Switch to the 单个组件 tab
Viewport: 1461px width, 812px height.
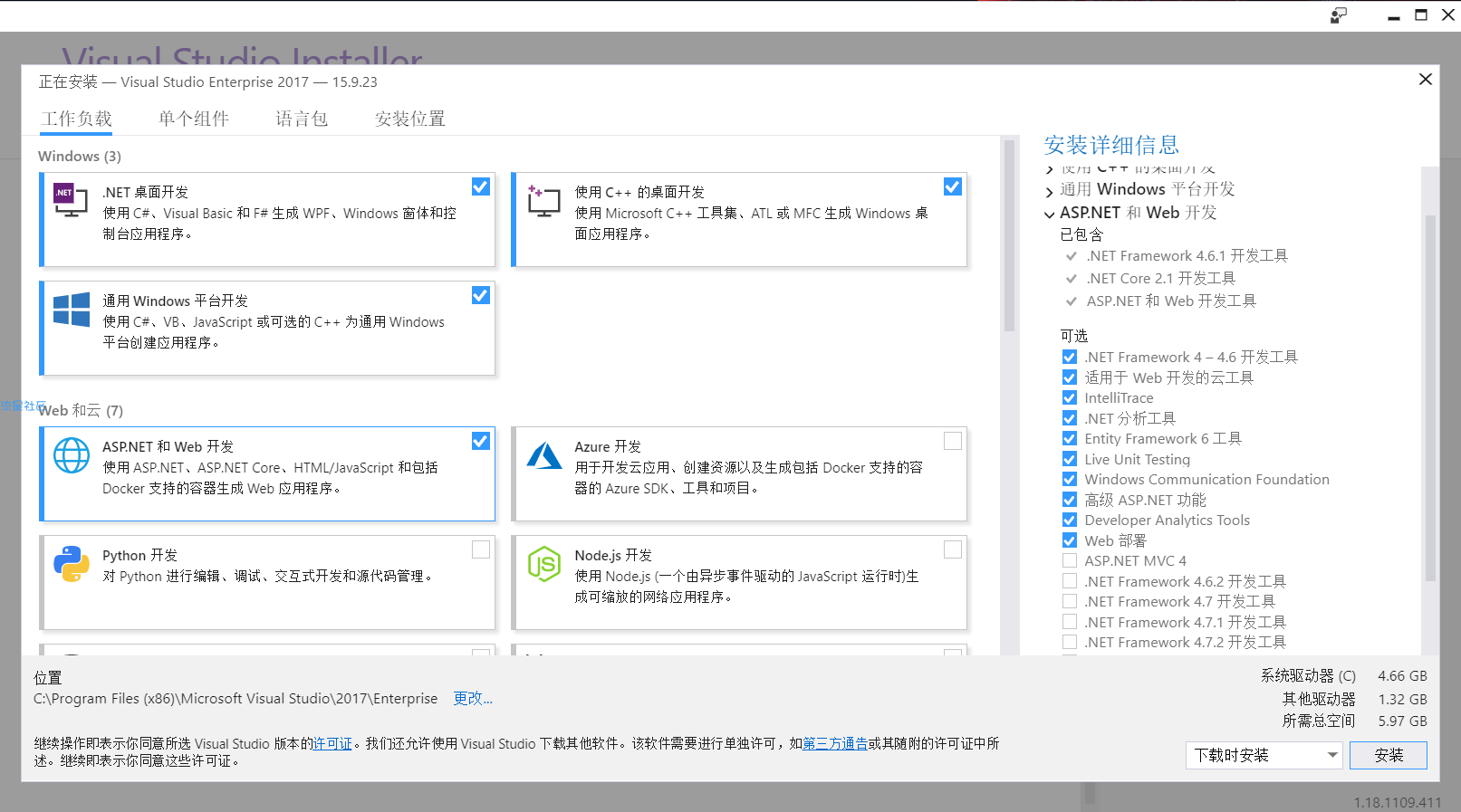[194, 119]
